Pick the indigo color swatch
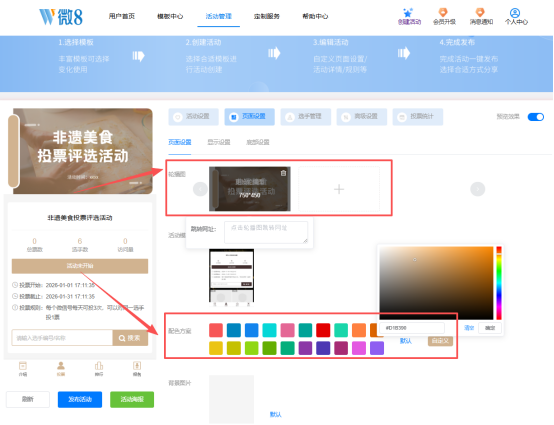The image size is (554, 425). 323,348
